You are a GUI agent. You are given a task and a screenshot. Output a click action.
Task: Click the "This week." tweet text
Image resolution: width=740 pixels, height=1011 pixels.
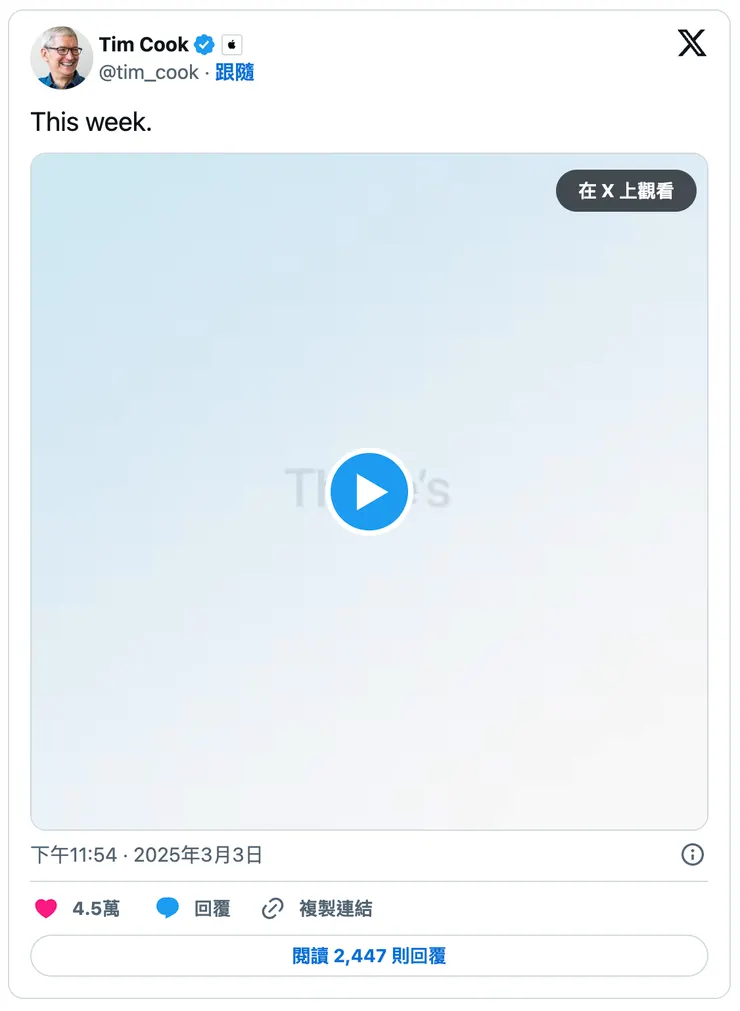[x=92, y=122]
